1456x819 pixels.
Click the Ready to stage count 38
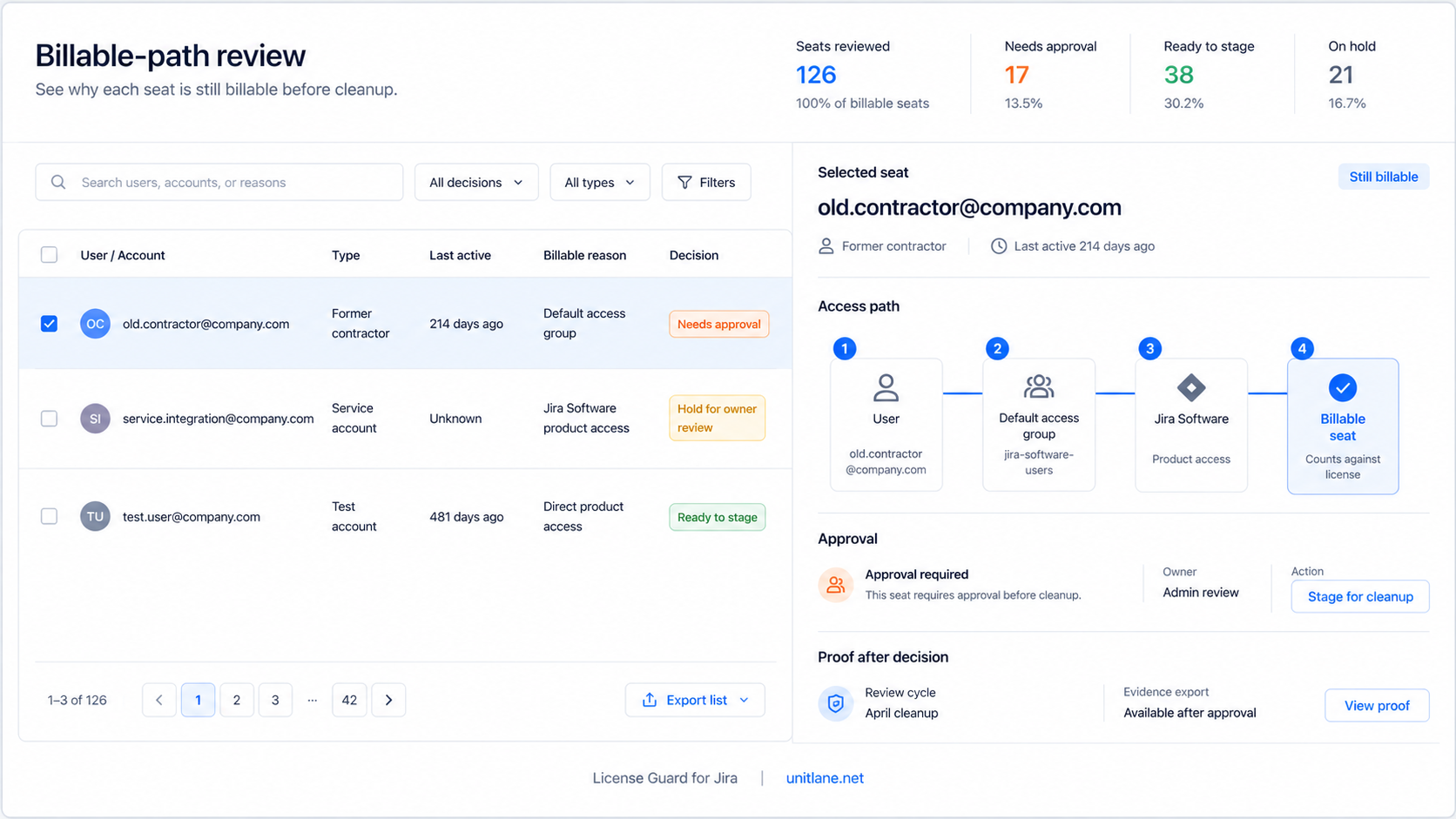pyautogui.click(x=1178, y=75)
